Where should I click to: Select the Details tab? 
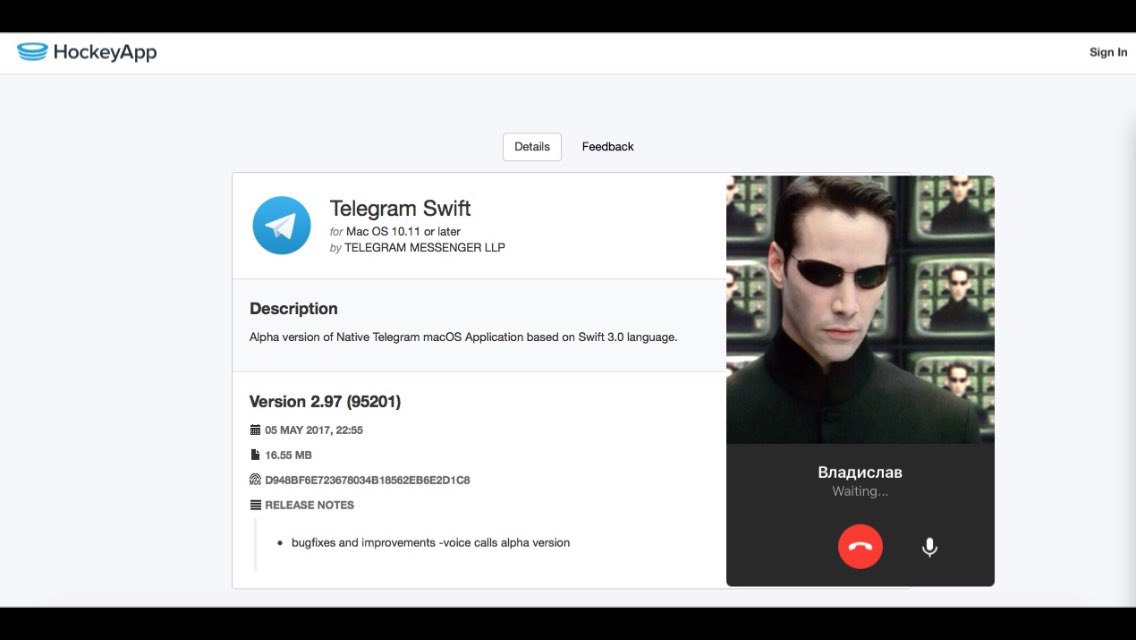pyautogui.click(x=532, y=146)
